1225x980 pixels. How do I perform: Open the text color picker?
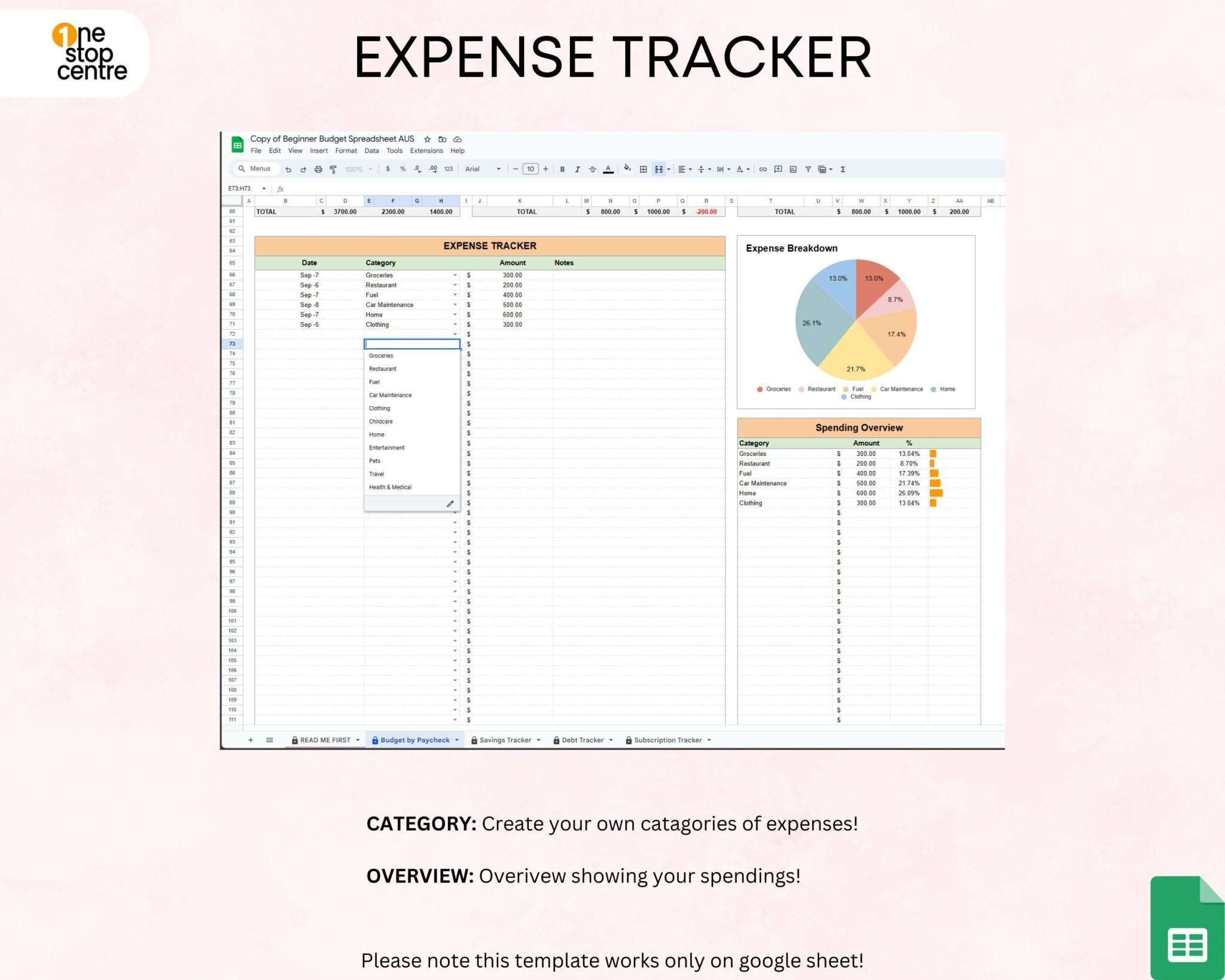pyautogui.click(x=608, y=169)
